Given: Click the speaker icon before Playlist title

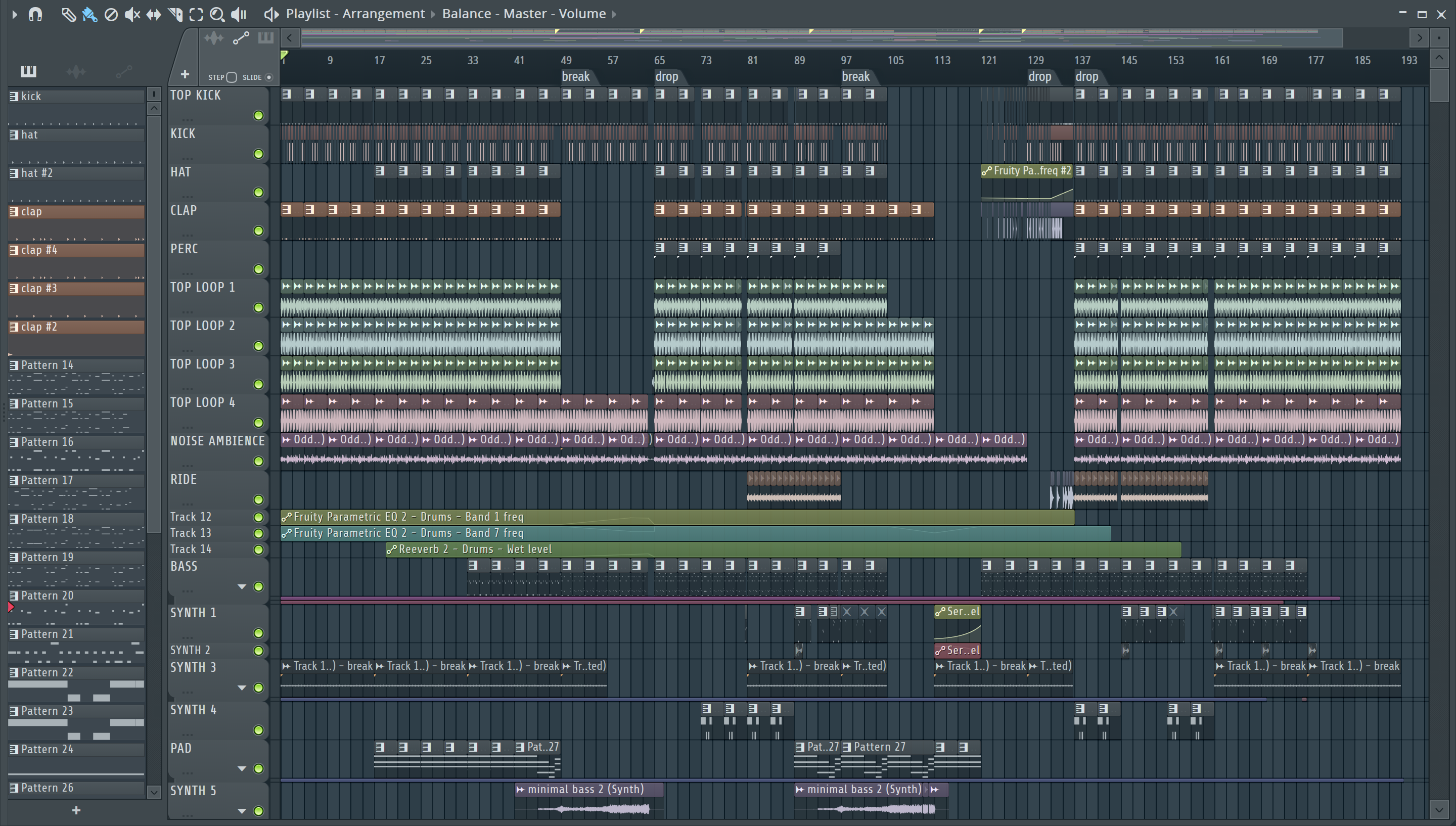Looking at the screenshot, I should coord(271,14).
